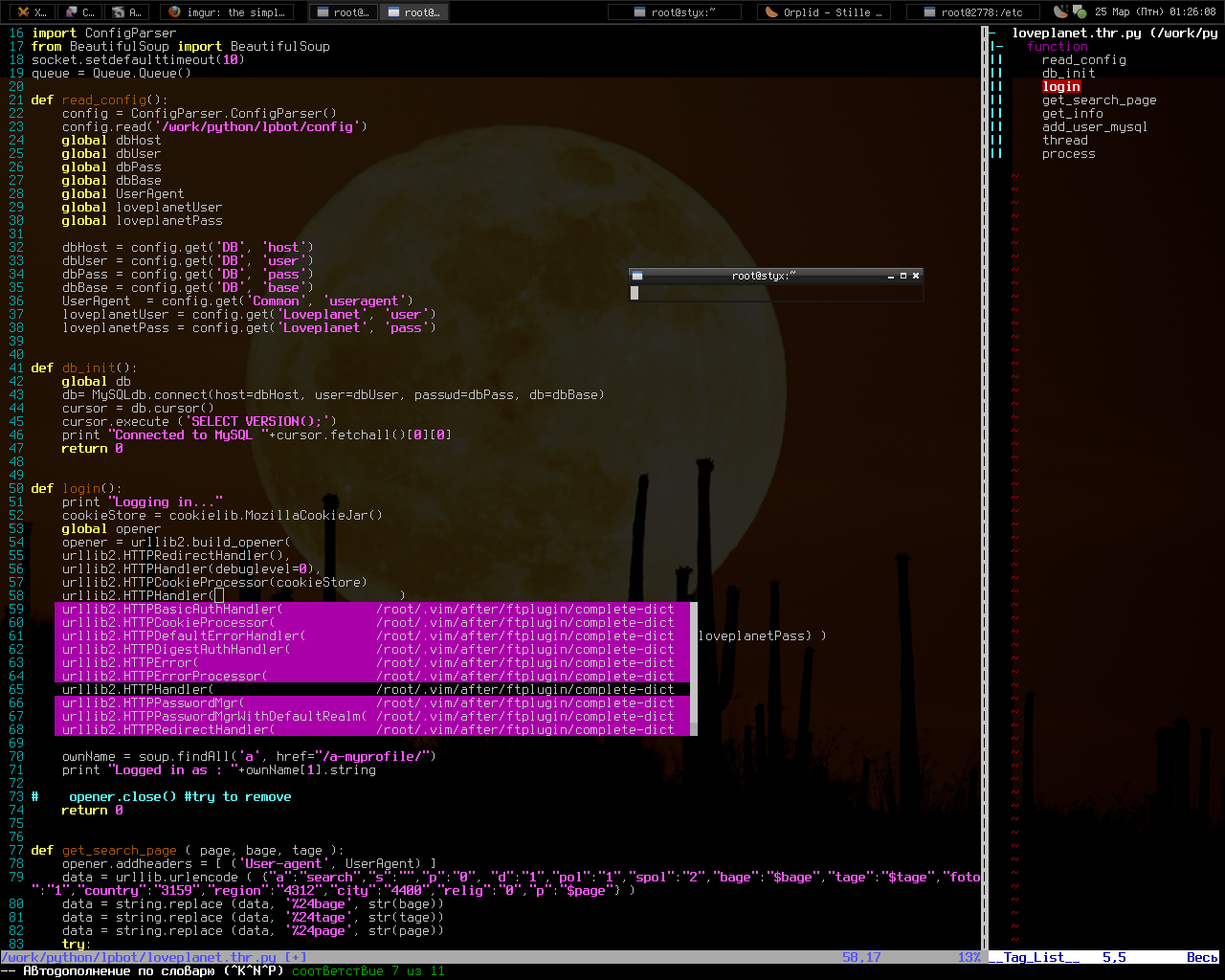The image size is (1225, 980).
Task: Click the Orplid music player taskbar icon
Action: click(771, 12)
